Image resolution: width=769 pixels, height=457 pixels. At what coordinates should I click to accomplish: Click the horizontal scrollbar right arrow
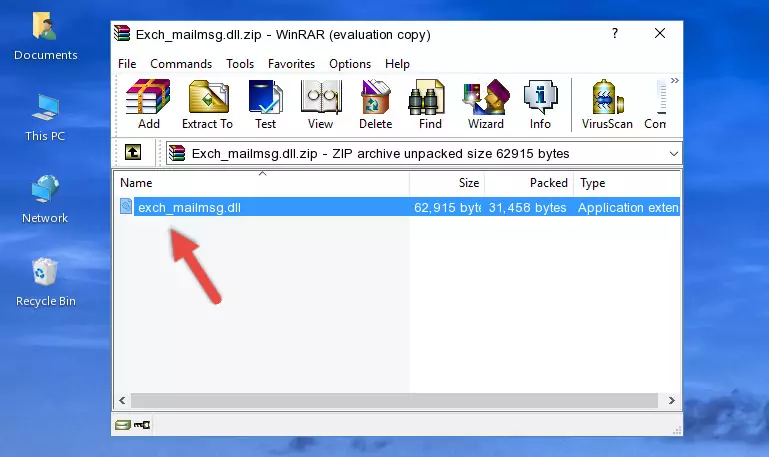coord(671,400)
